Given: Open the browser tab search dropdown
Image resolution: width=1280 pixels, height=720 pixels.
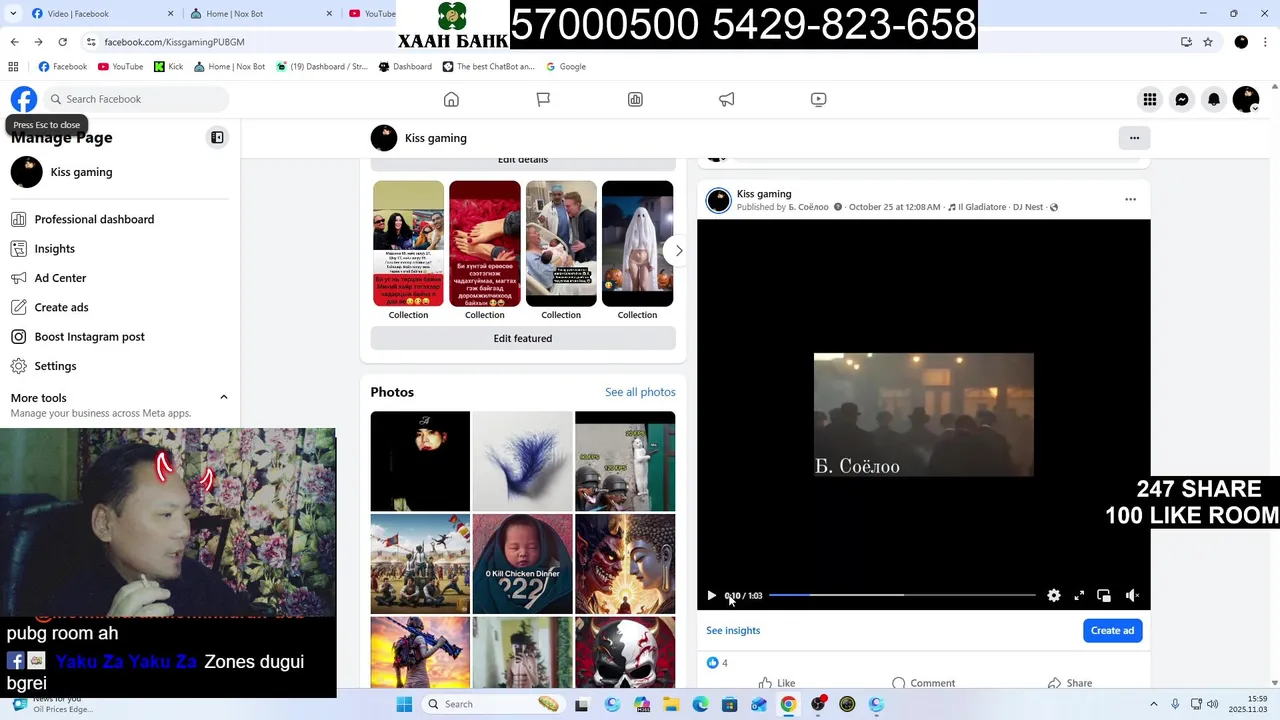Looking at the screenshot, I should coord(13,14).
